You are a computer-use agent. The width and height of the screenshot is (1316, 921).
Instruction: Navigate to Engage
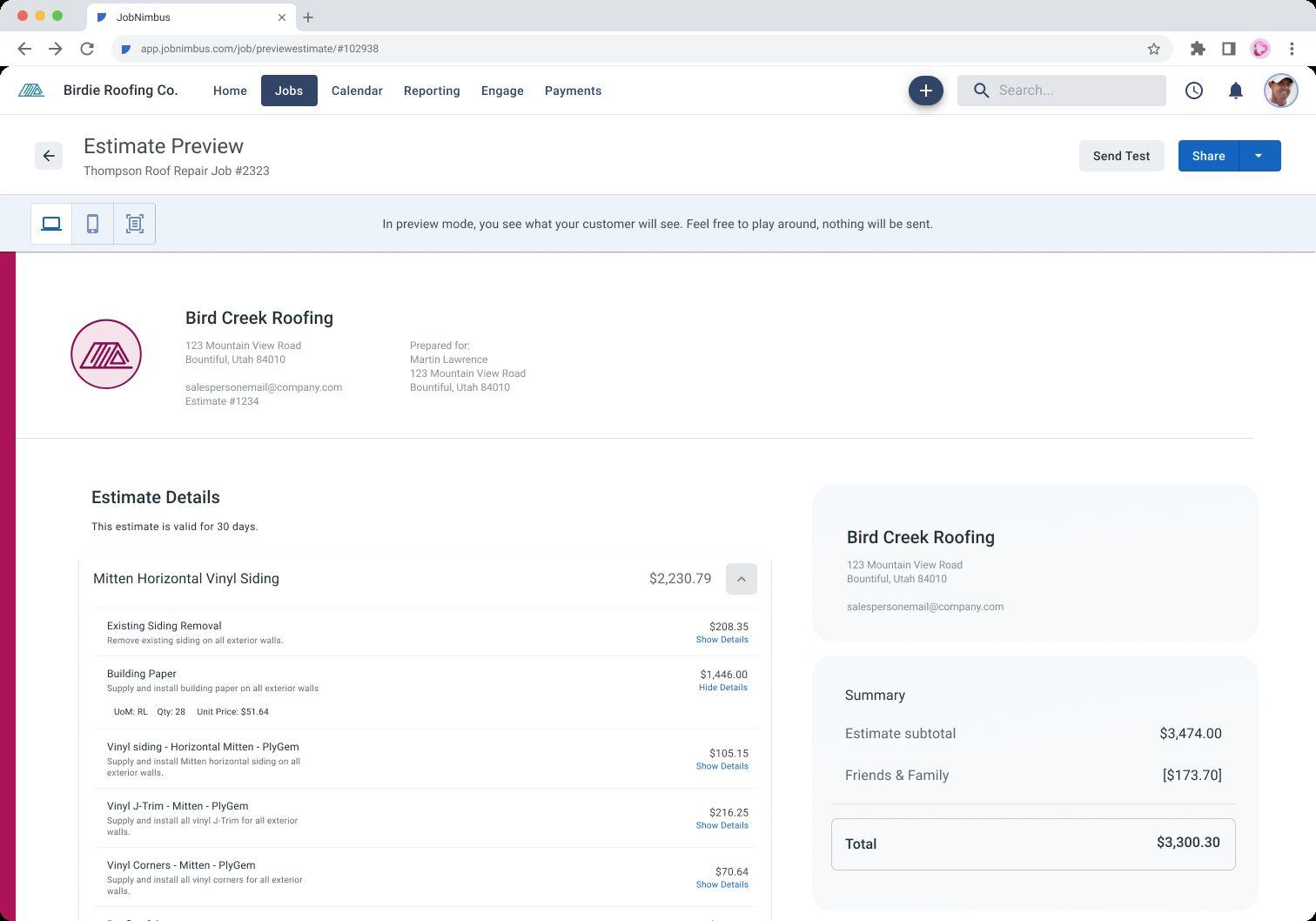(502, 91)
